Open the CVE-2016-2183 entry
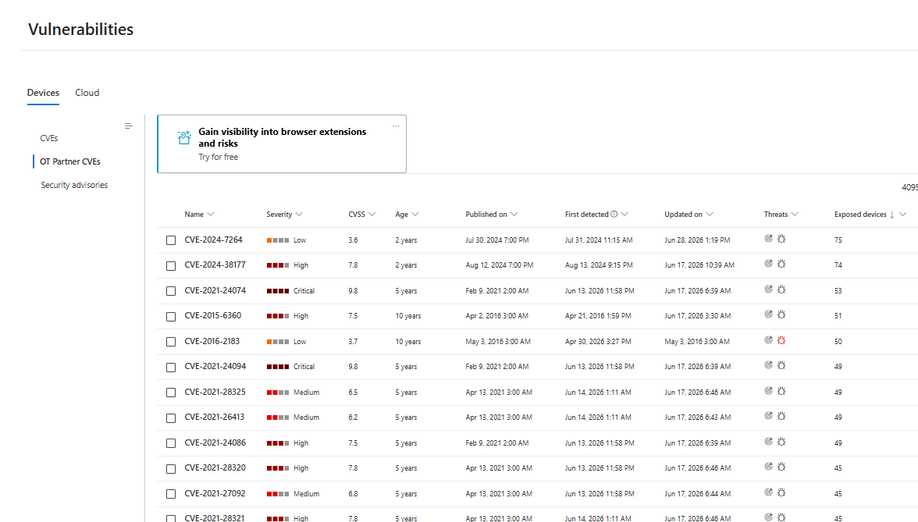The width and height of the screenshot is (918, 522). tap(212, 341)
